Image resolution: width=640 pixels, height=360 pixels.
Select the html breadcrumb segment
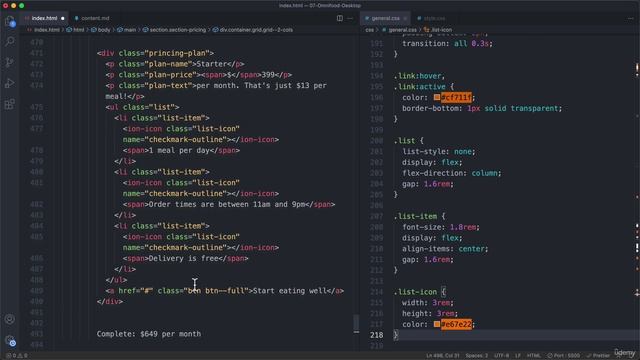pyautogui.click(x=76, y=30)
